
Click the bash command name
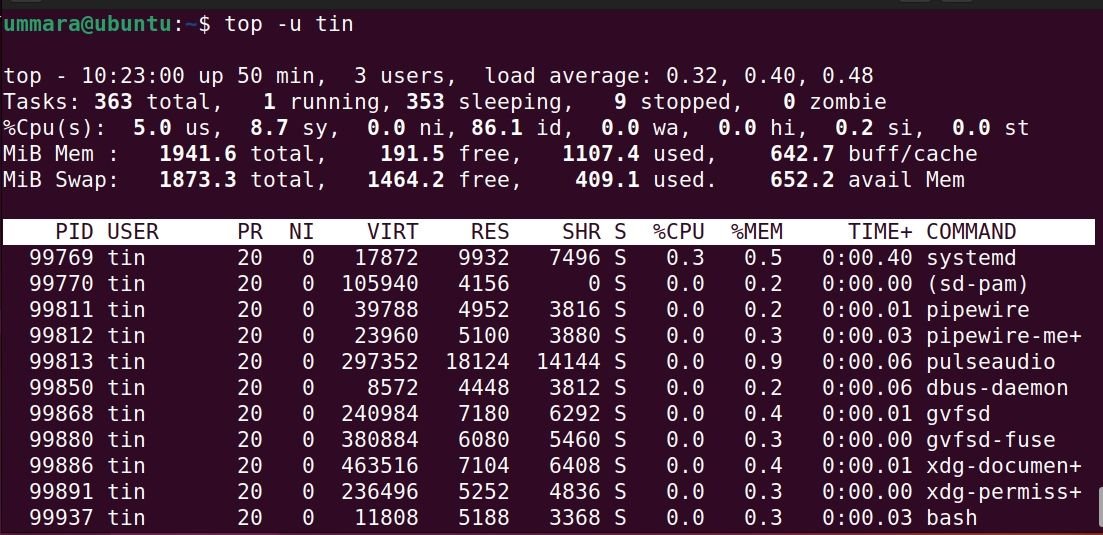coord(952,518)
